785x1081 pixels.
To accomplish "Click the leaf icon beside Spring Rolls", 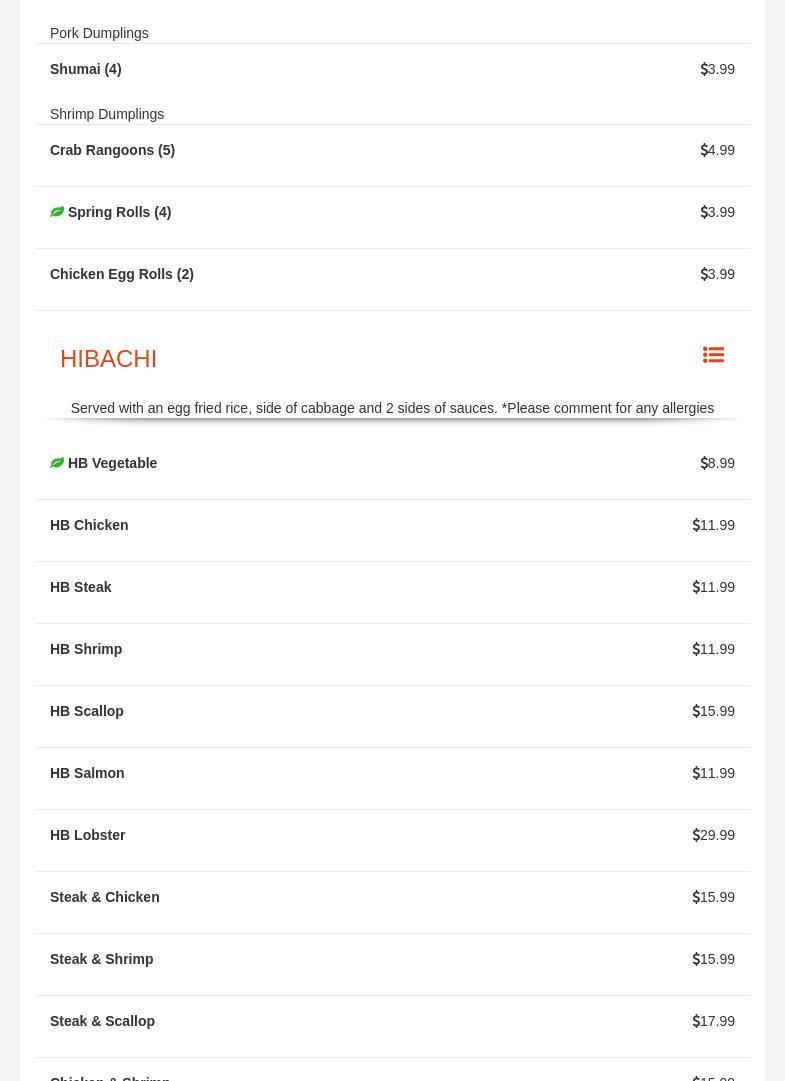I will coord(57,212).
